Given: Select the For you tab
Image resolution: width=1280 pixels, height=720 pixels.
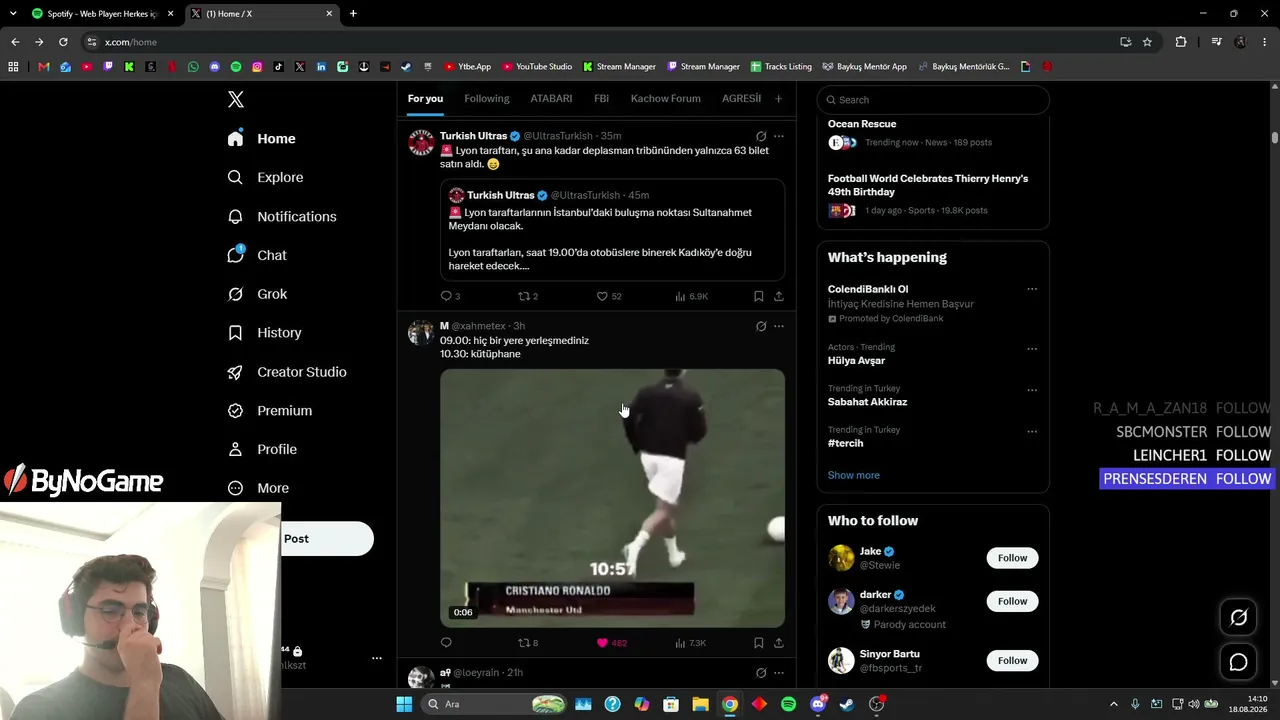Looking at the screenshot, I should pyautogui.click(x=425, y=99).
